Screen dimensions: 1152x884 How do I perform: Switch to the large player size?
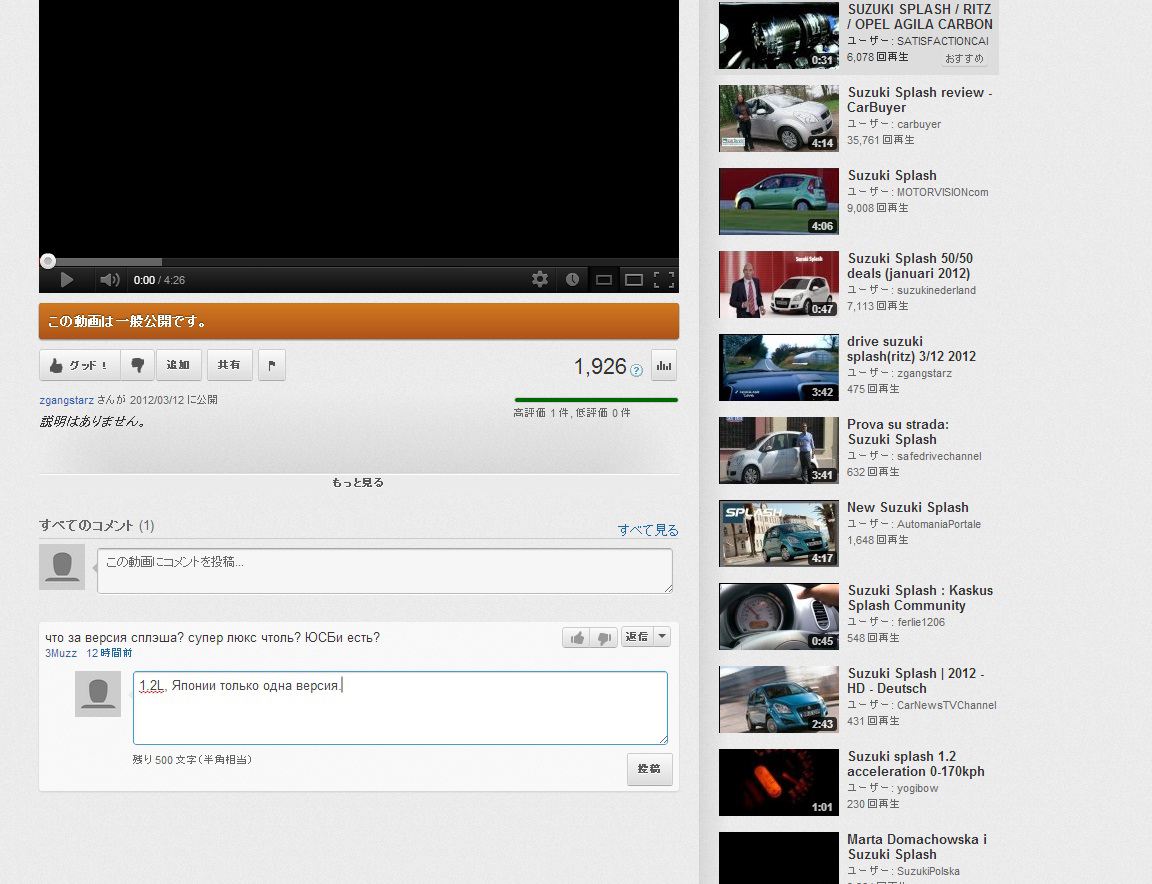click(x=634, y=280)
